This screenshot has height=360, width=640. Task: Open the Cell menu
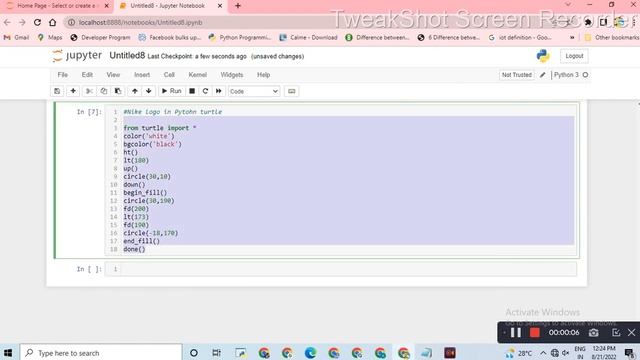click(x=169, y=75)
